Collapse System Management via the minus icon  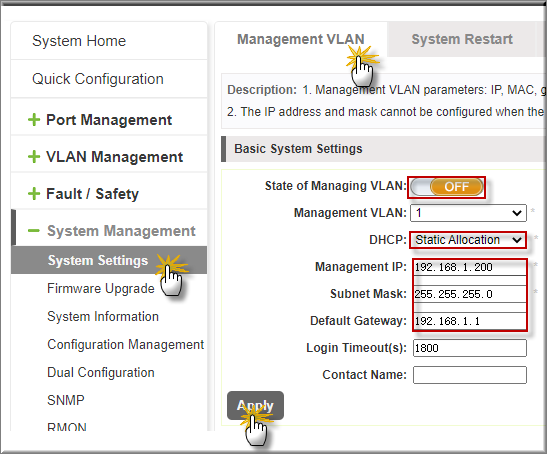point(34,231)
